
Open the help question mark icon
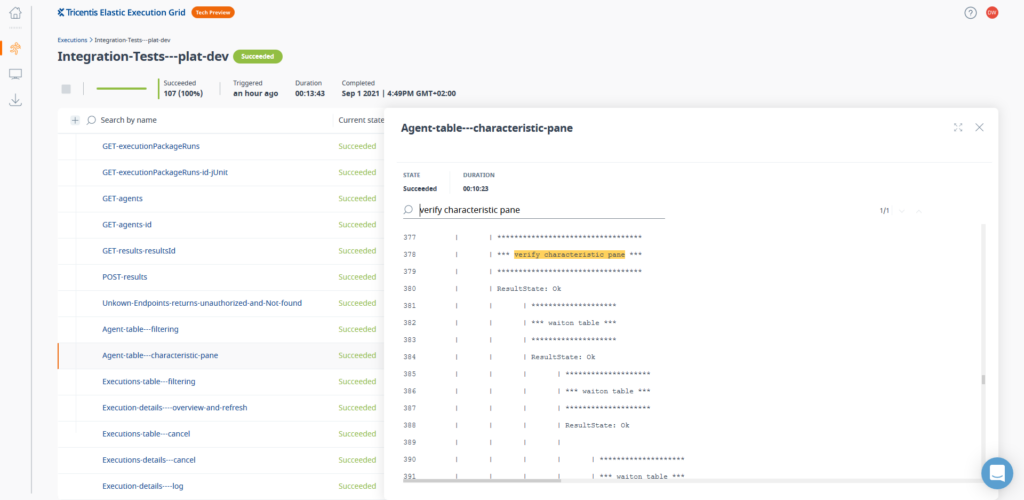970,12
